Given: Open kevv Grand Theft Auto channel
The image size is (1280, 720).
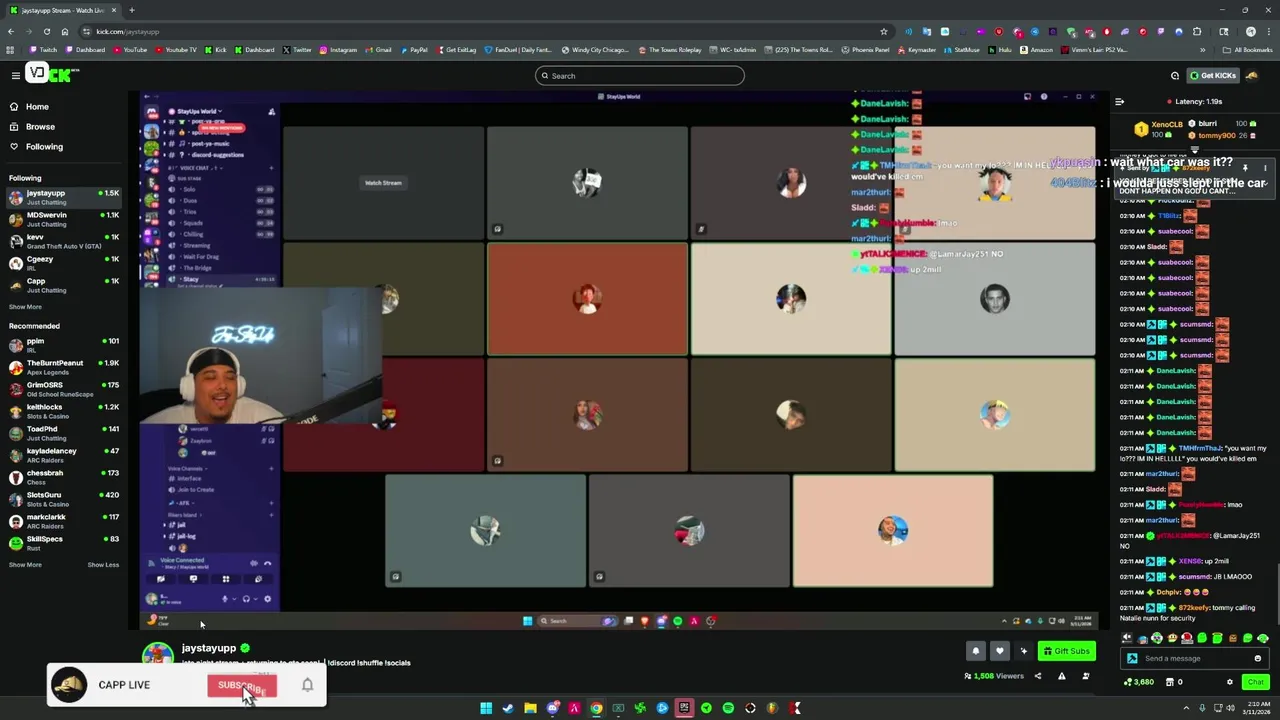Looking at the screenshot, I should pos(63,242).
